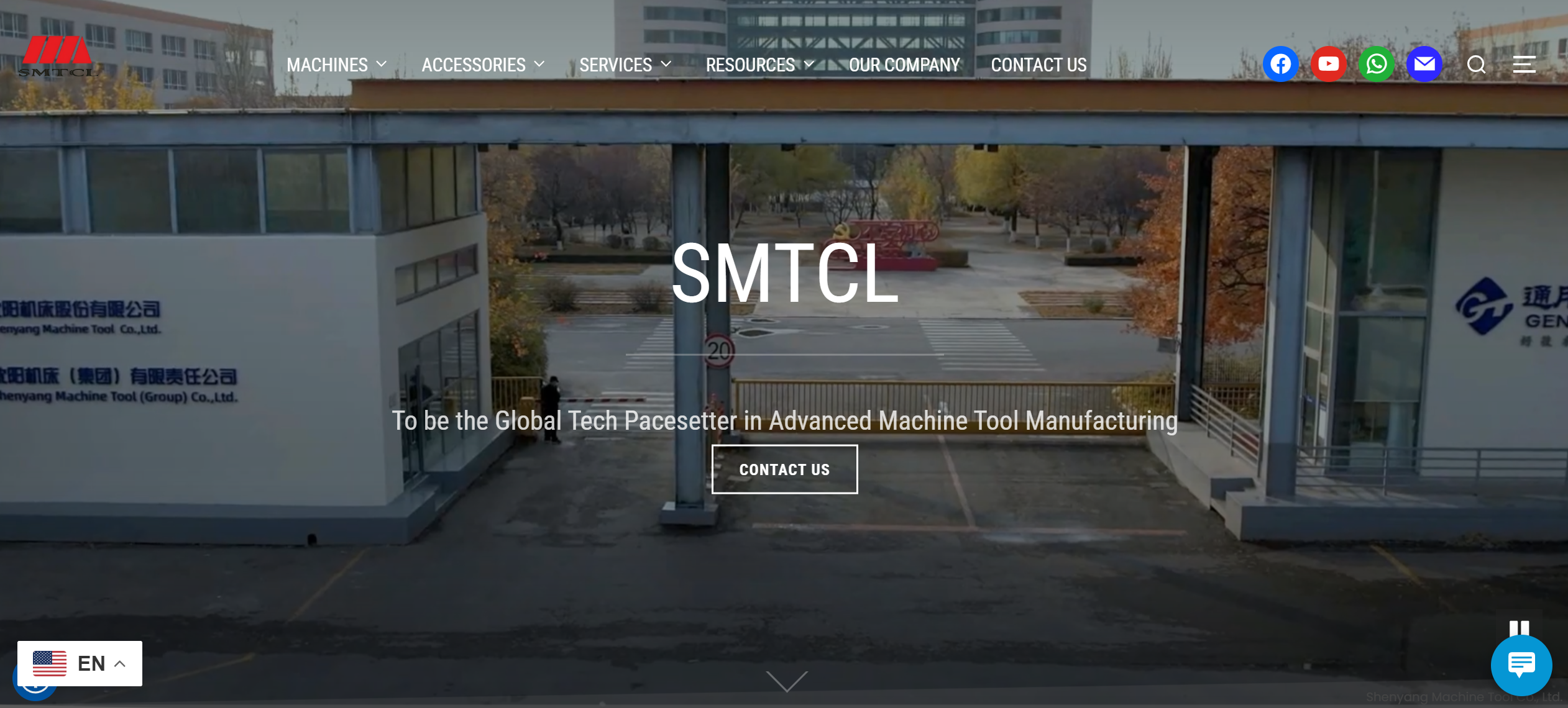Expand the MACHINES dropdown menu
Image resolution: width=1568 pixels, height=708 pixels.
[x=336, y=65]
